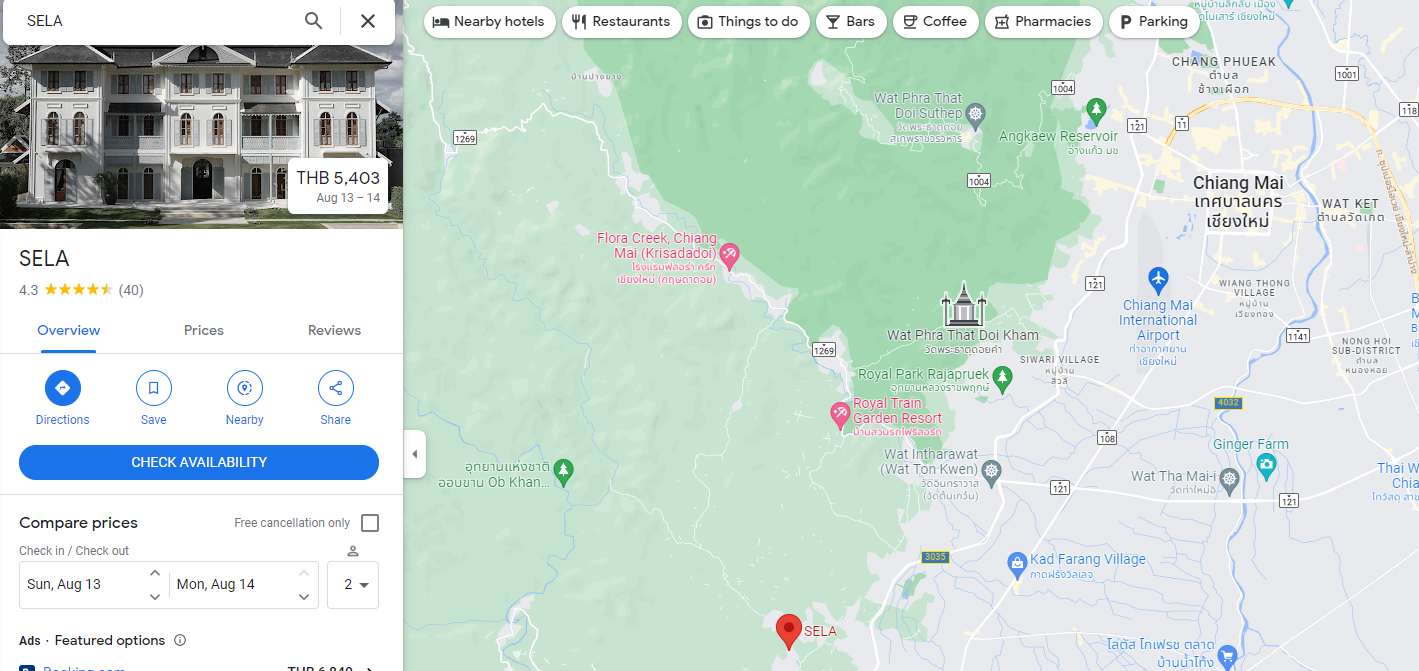Collapse the side panel arrow
This screenshot has height=671, width=1419.
point(414,455)
